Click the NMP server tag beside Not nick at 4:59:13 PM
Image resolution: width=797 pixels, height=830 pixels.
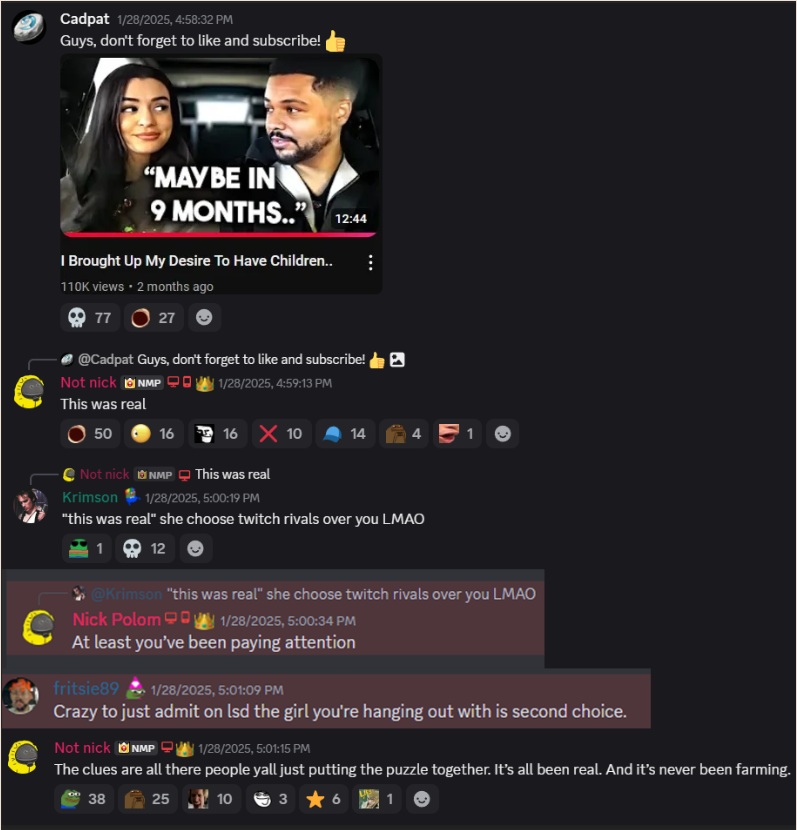coord(142,383)
